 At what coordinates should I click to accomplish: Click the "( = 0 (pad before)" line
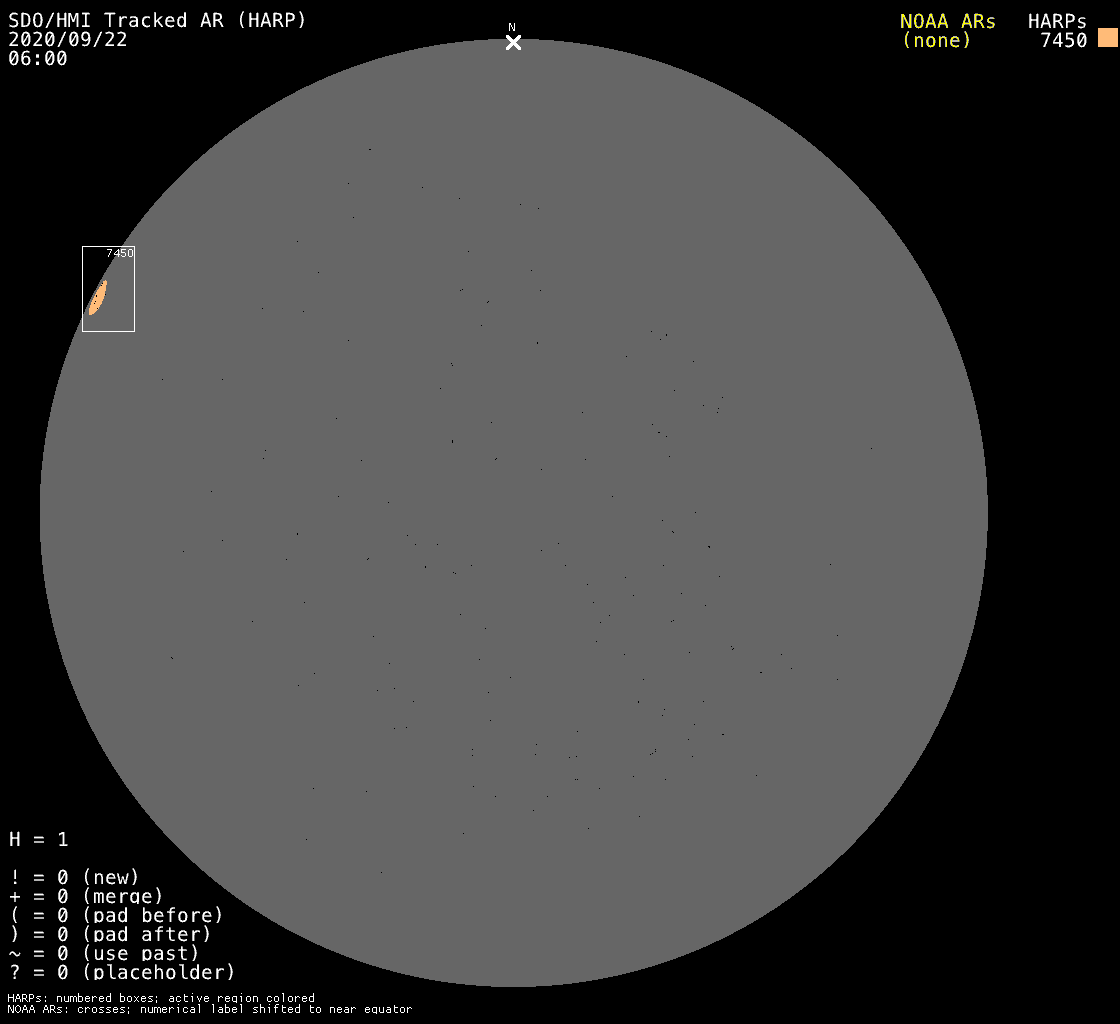pyautogui.click(x=116, y=915)
